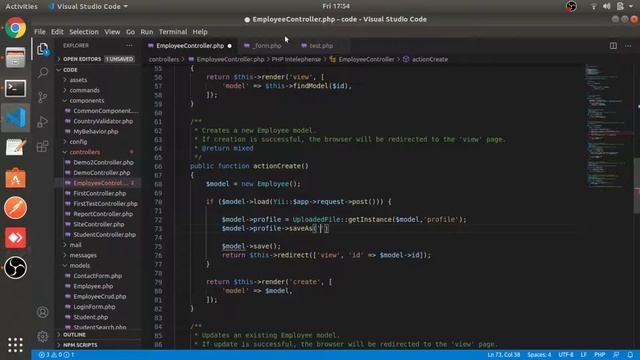Click Activities in the top bar
Screen dimensions: 640x360
[x=21, y=6]
